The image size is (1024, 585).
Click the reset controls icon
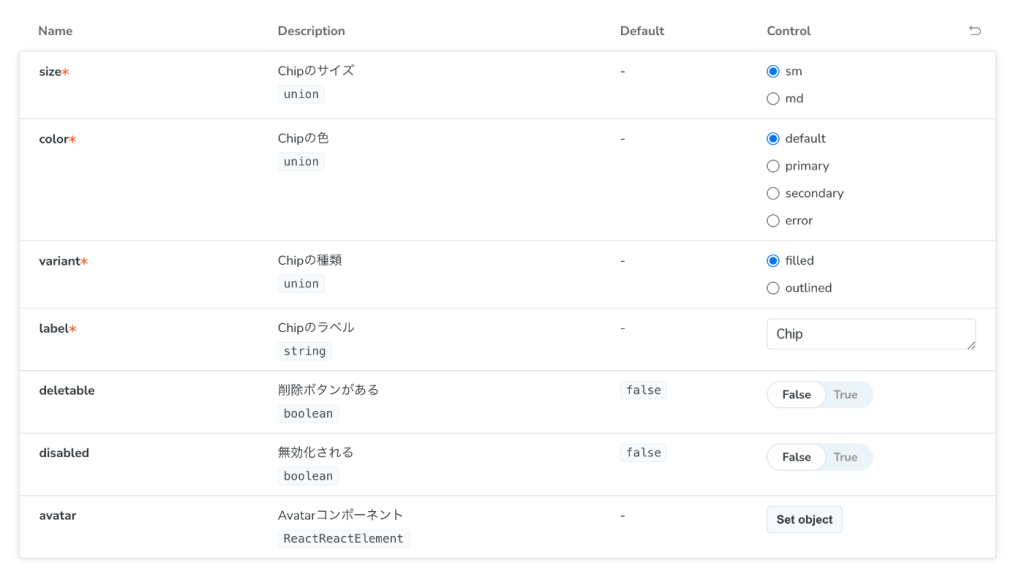tap(975, 31)
